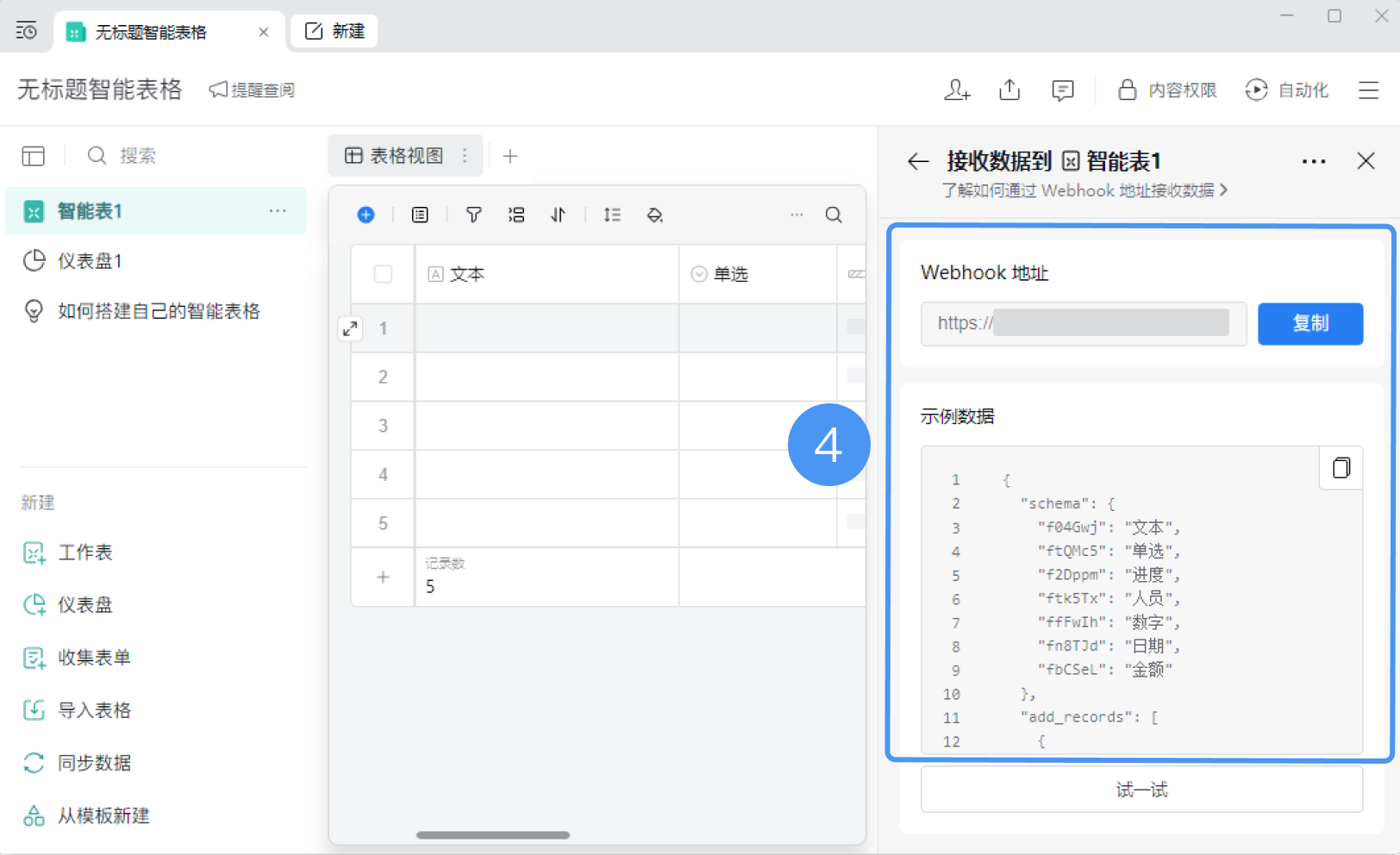This screenshot has width=1400, height=855.
Task: Click search icon in table toolbar
Action: tap(834, 215)
